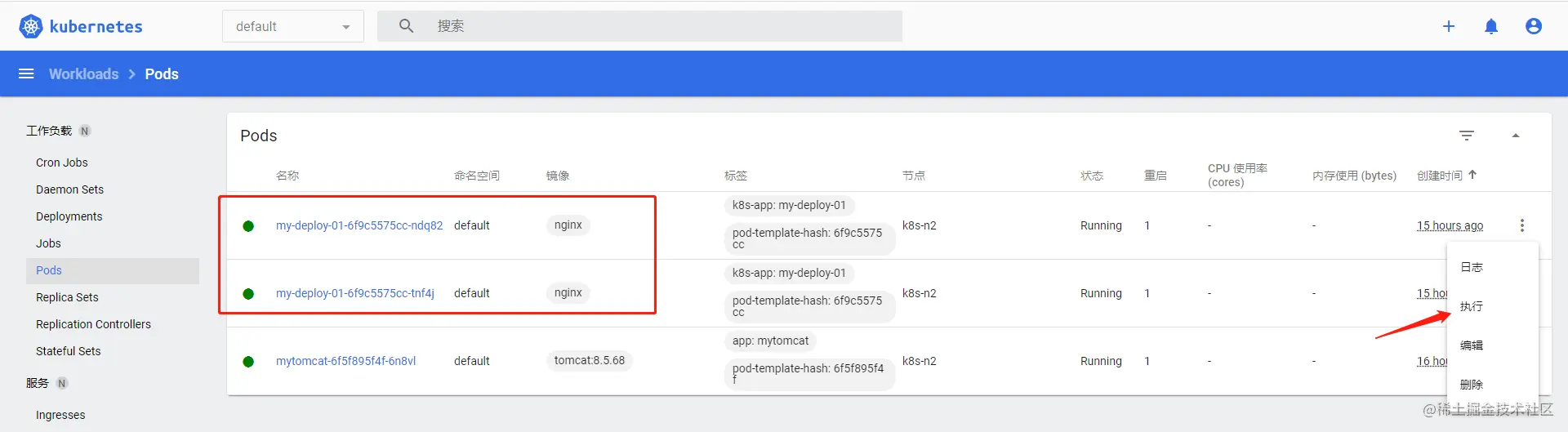1568x432 pixels.
Task: Click app: mytomcat label chip
Action: coord(771,341)
